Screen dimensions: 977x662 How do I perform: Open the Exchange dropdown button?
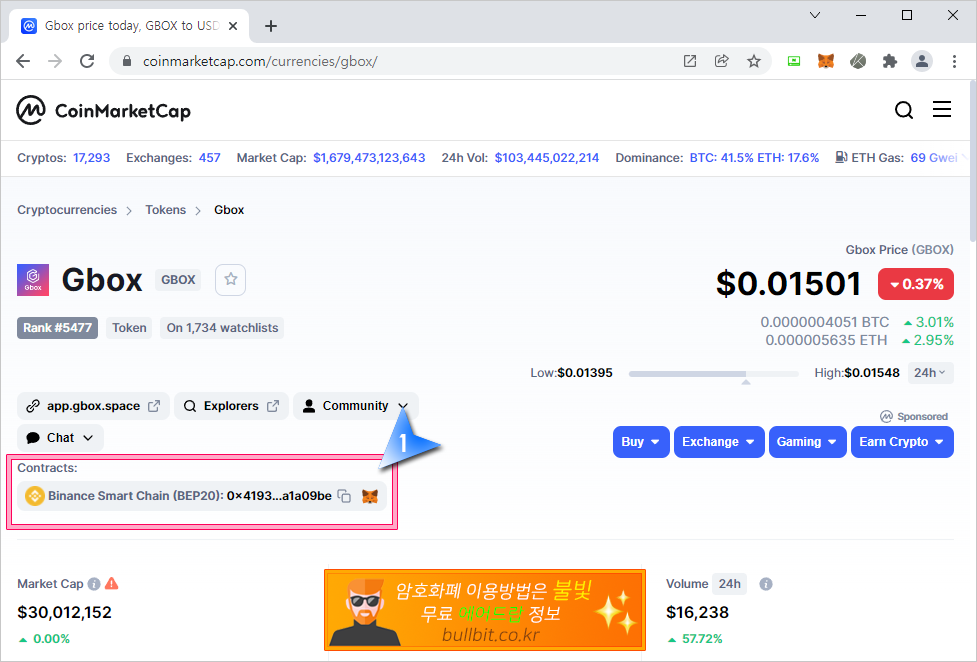pos(719,442)
